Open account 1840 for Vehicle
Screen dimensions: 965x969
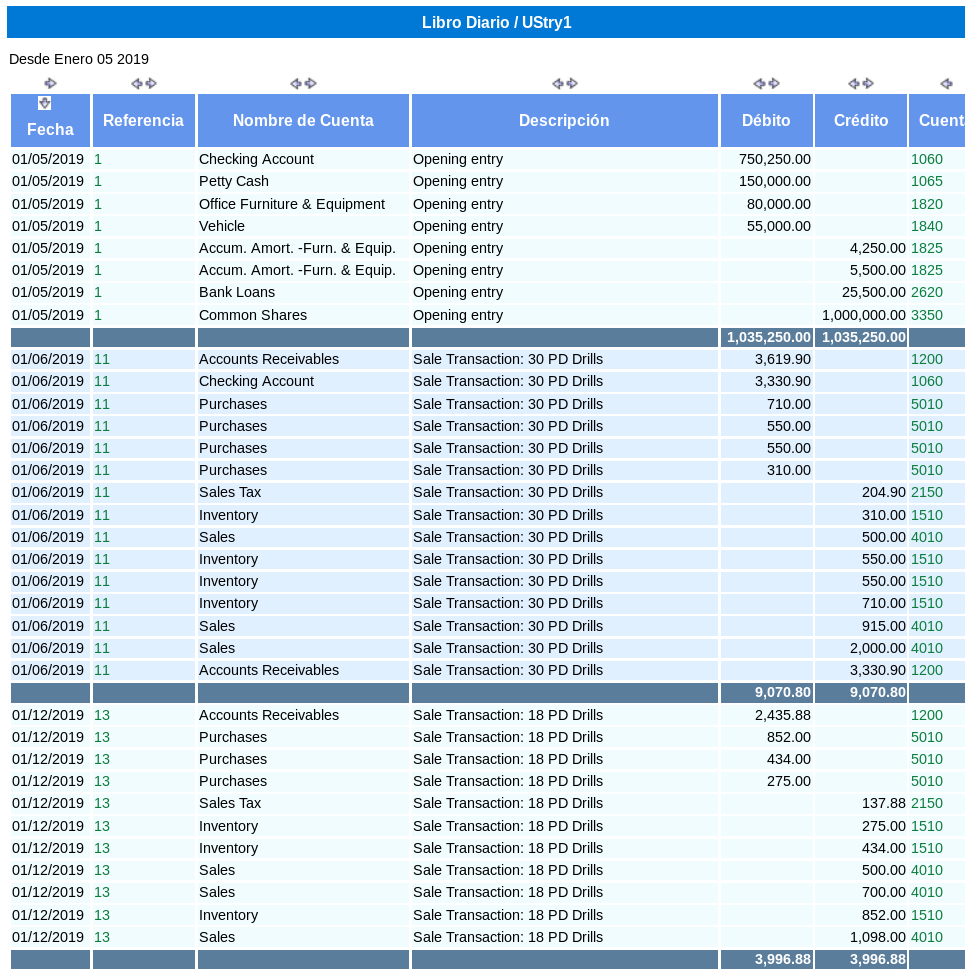click(927, 226)
